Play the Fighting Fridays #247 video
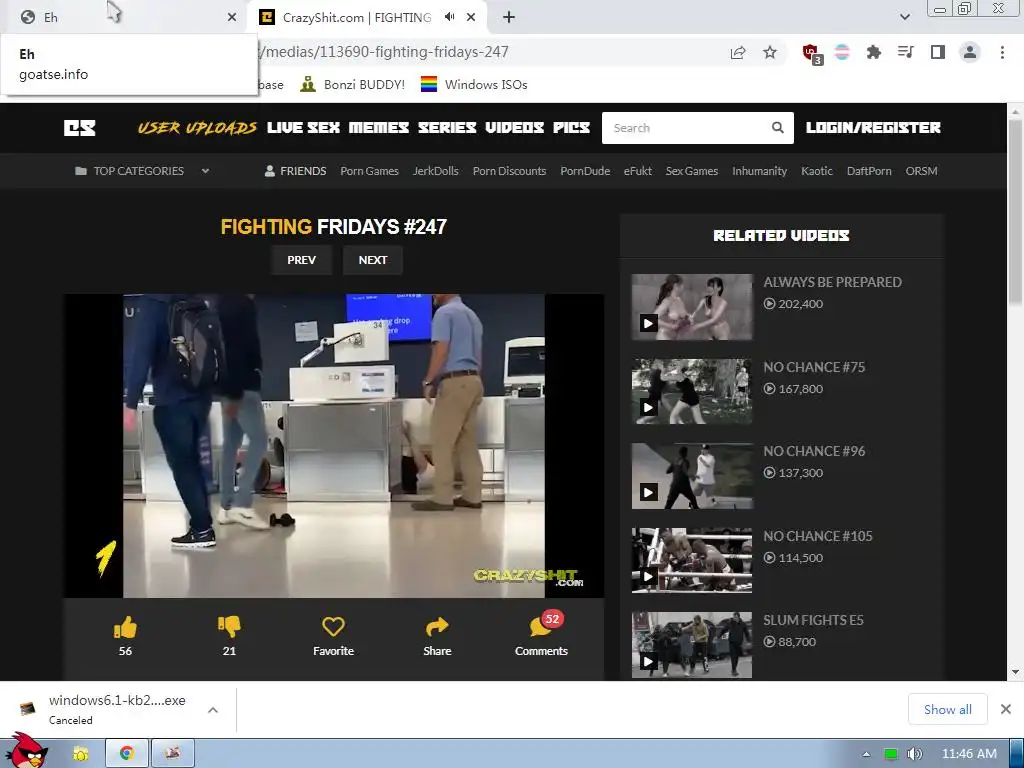1024x768 pixels. 333,446
